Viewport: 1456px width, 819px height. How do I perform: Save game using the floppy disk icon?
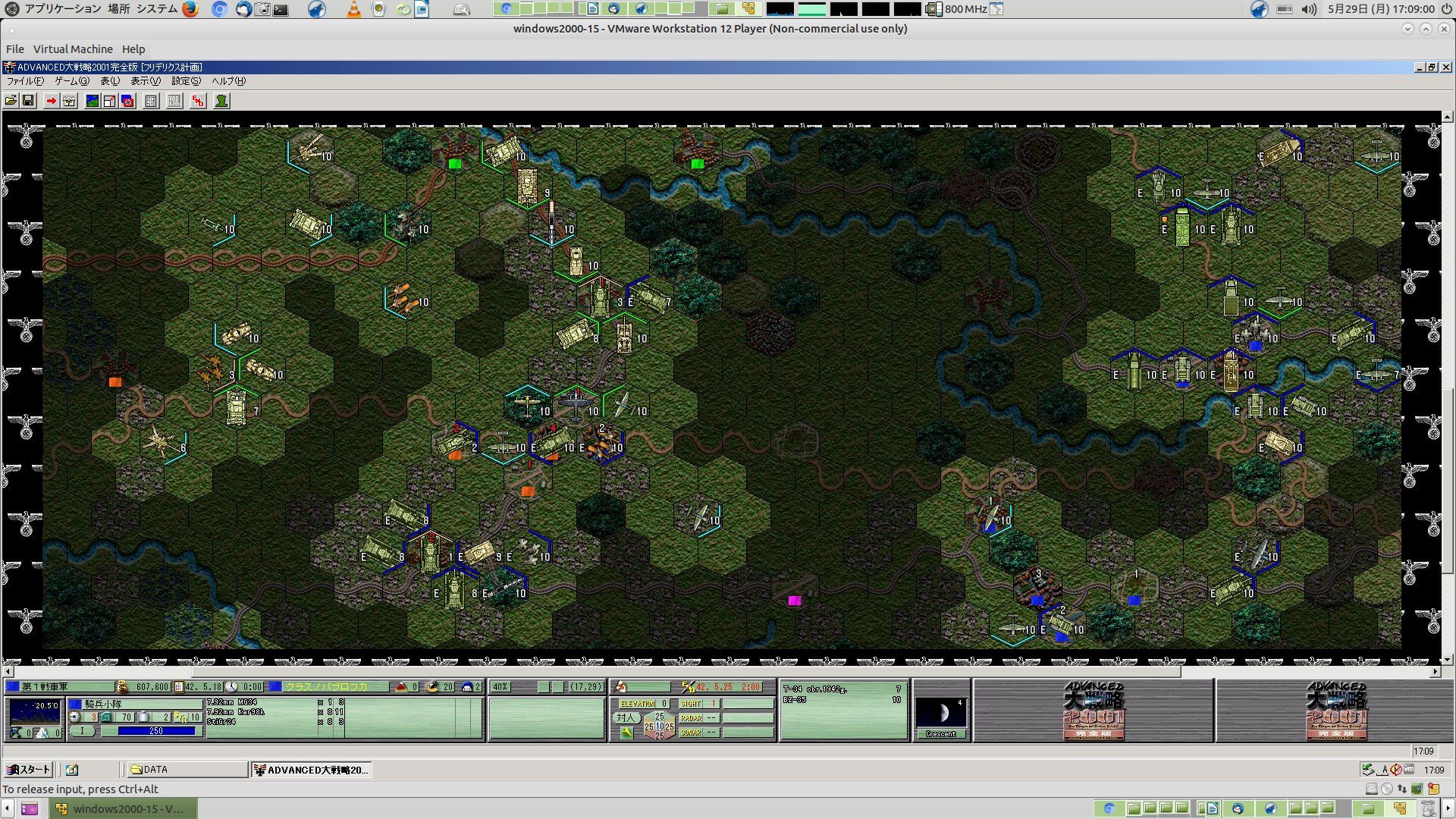(x=28, y=101)
